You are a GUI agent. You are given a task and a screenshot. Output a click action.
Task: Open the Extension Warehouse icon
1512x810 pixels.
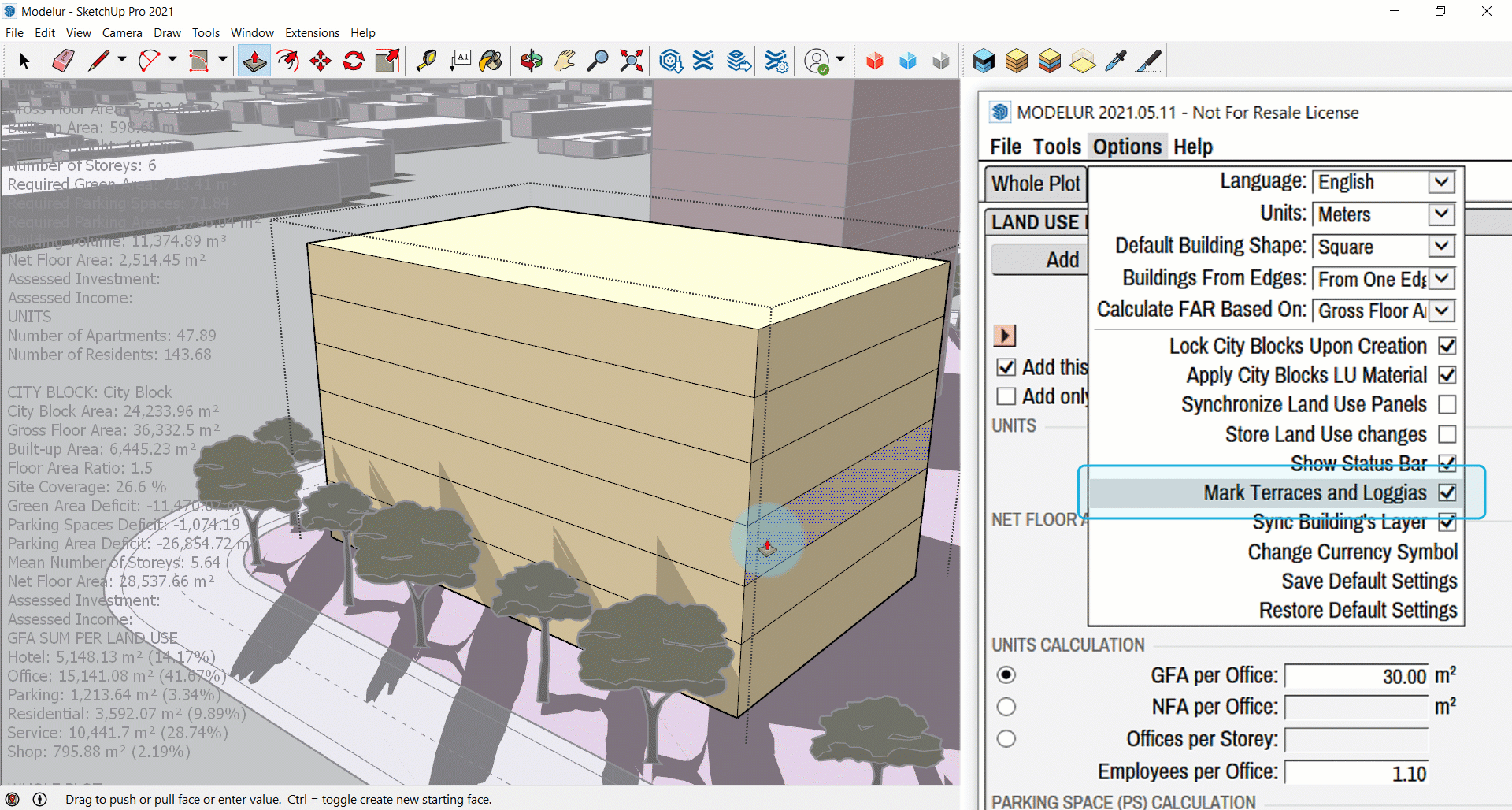(704, 61)
